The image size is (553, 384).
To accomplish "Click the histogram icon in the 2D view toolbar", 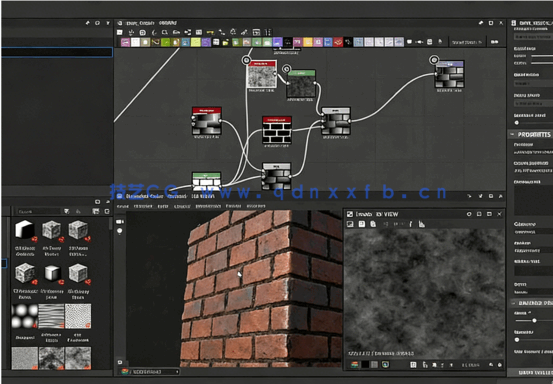I will pyautogui.click(x=421, y=224).
